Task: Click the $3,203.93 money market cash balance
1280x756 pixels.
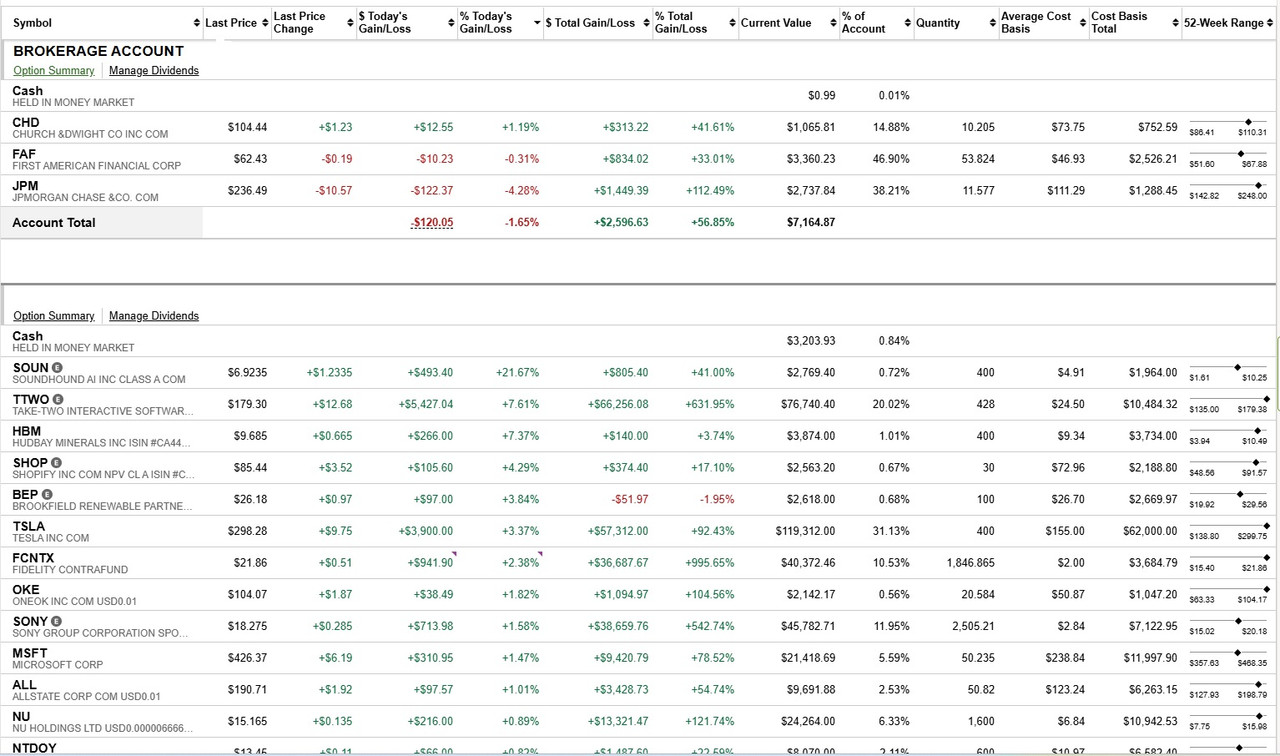Action: (x=811, y=340)
